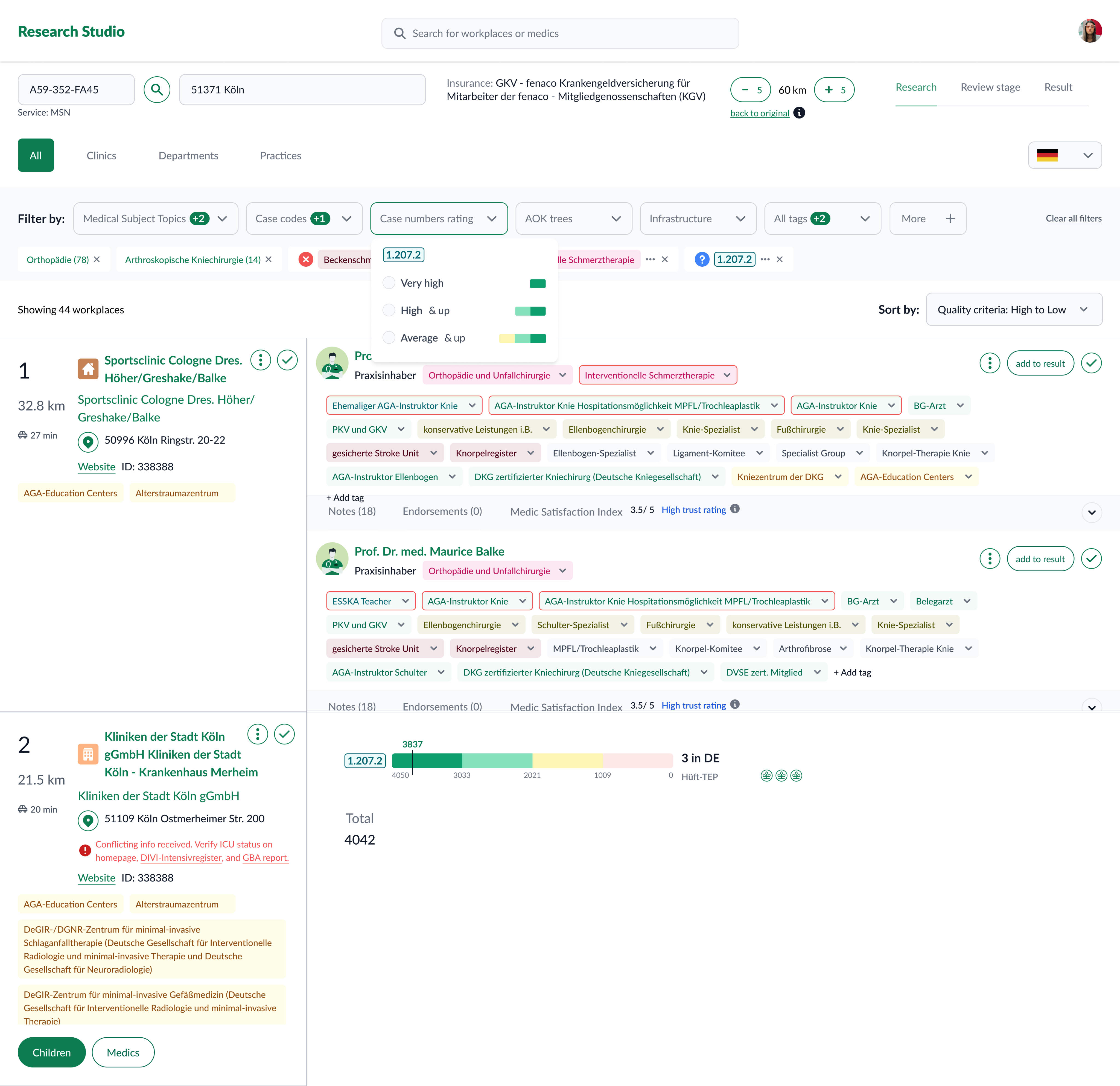Click the Search for workplaces or medics field
The height and width of the screenshot is (1086, 1120).
tap(560, 33)
